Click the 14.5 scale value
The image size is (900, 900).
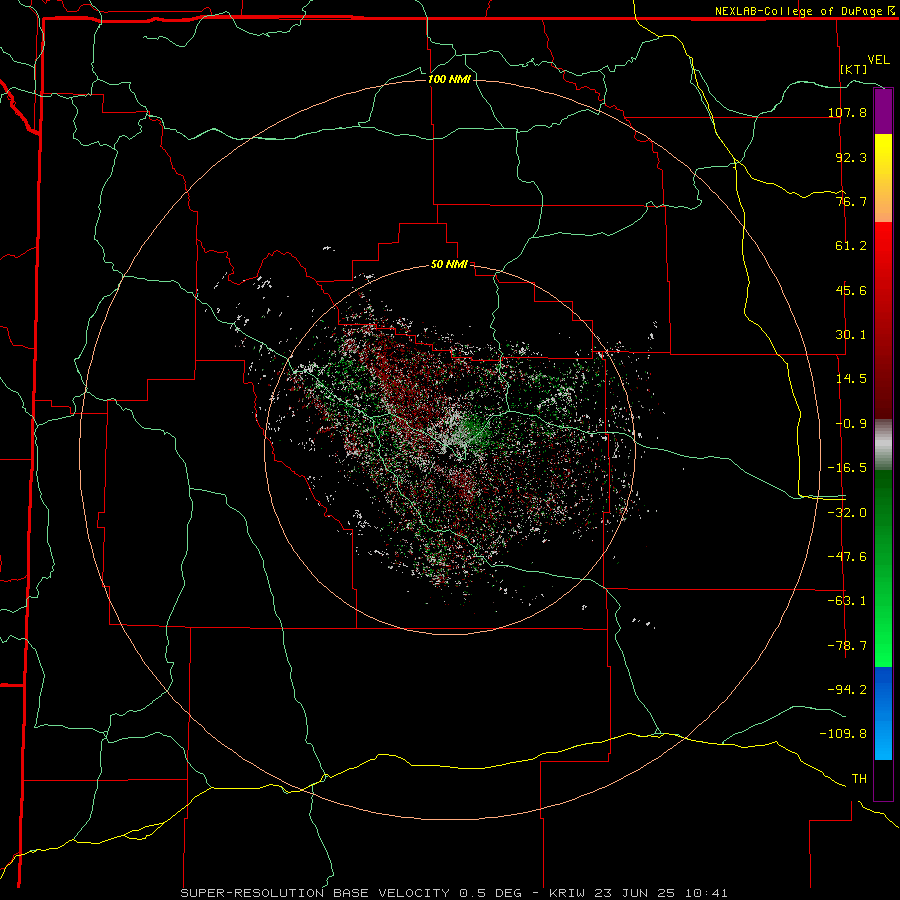tap(851, 379)
